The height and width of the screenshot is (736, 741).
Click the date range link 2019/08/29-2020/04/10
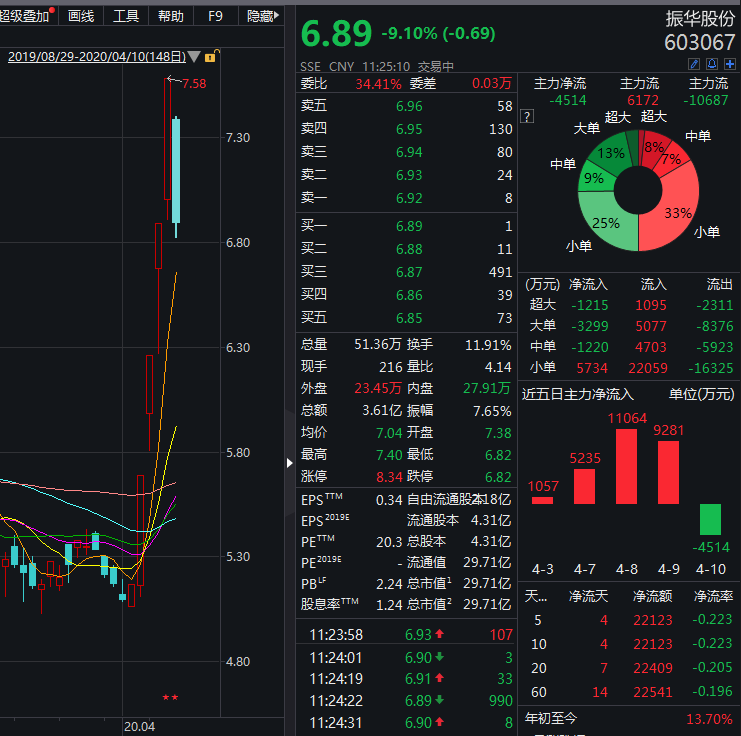[x=97, y=57]
